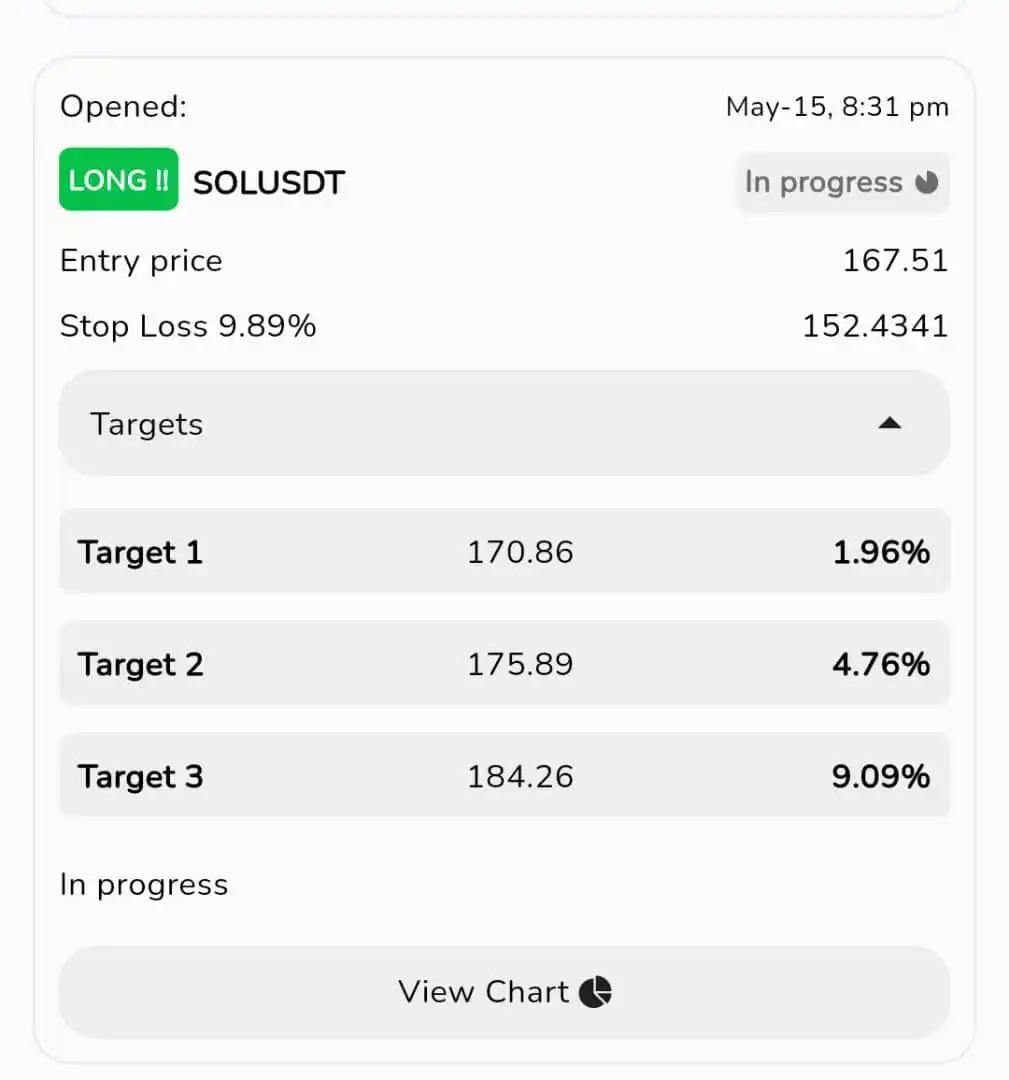Select the Target 3 row

point(504,776)
